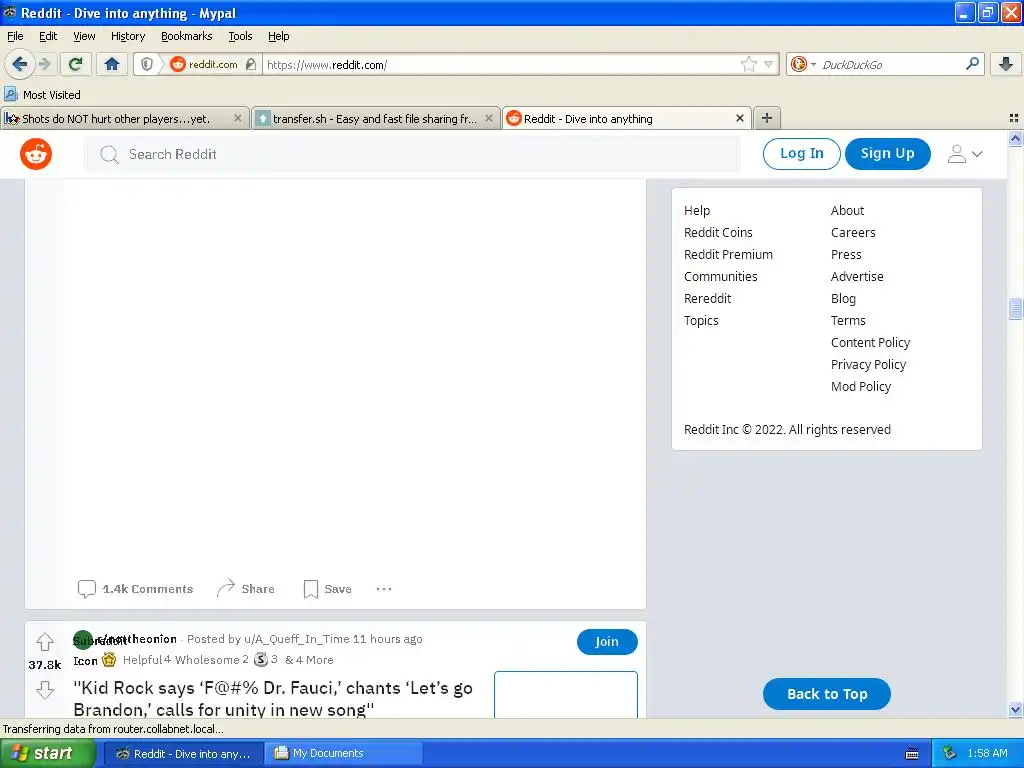
Task: Switch to My Documents taskbar window
Action: pos(343,753)
